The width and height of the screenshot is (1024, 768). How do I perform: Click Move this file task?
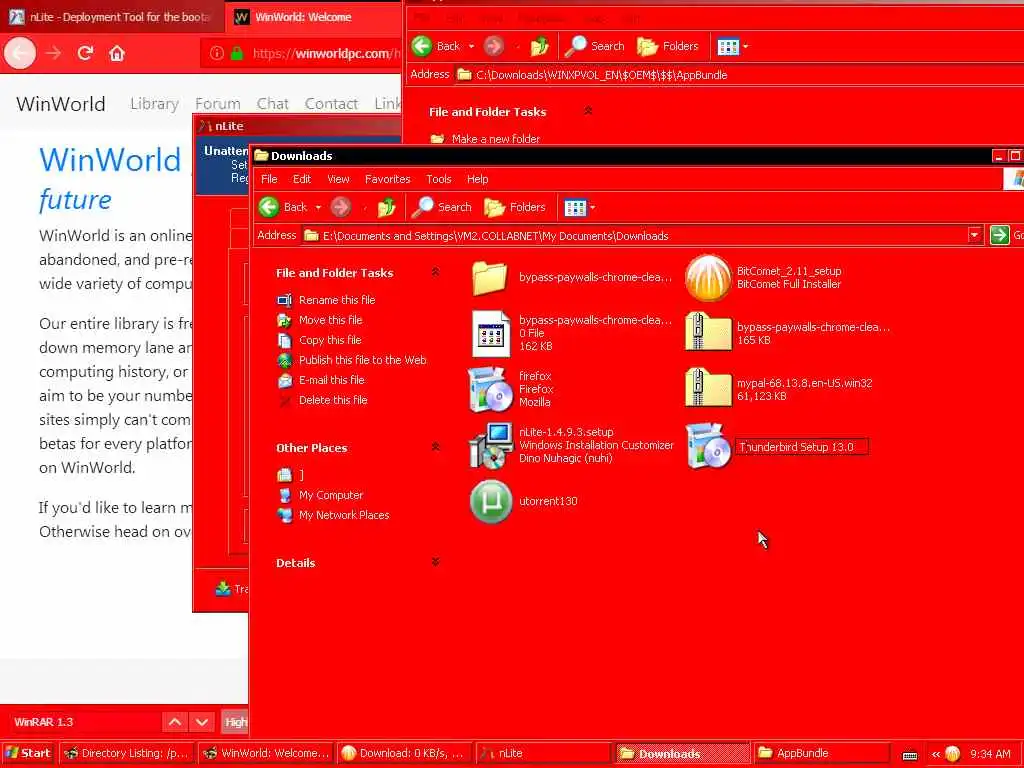330,320
